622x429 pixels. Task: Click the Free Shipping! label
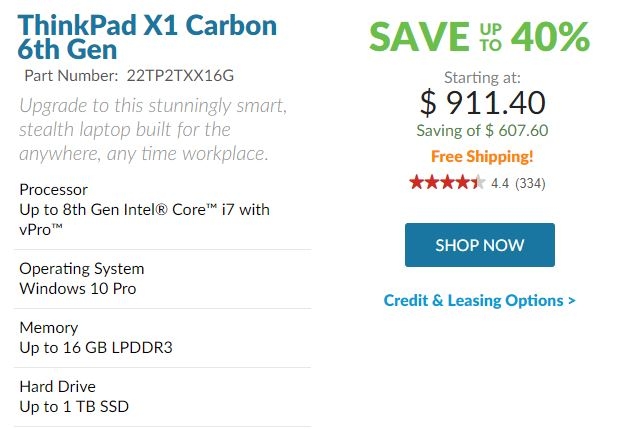coord(482,156)
